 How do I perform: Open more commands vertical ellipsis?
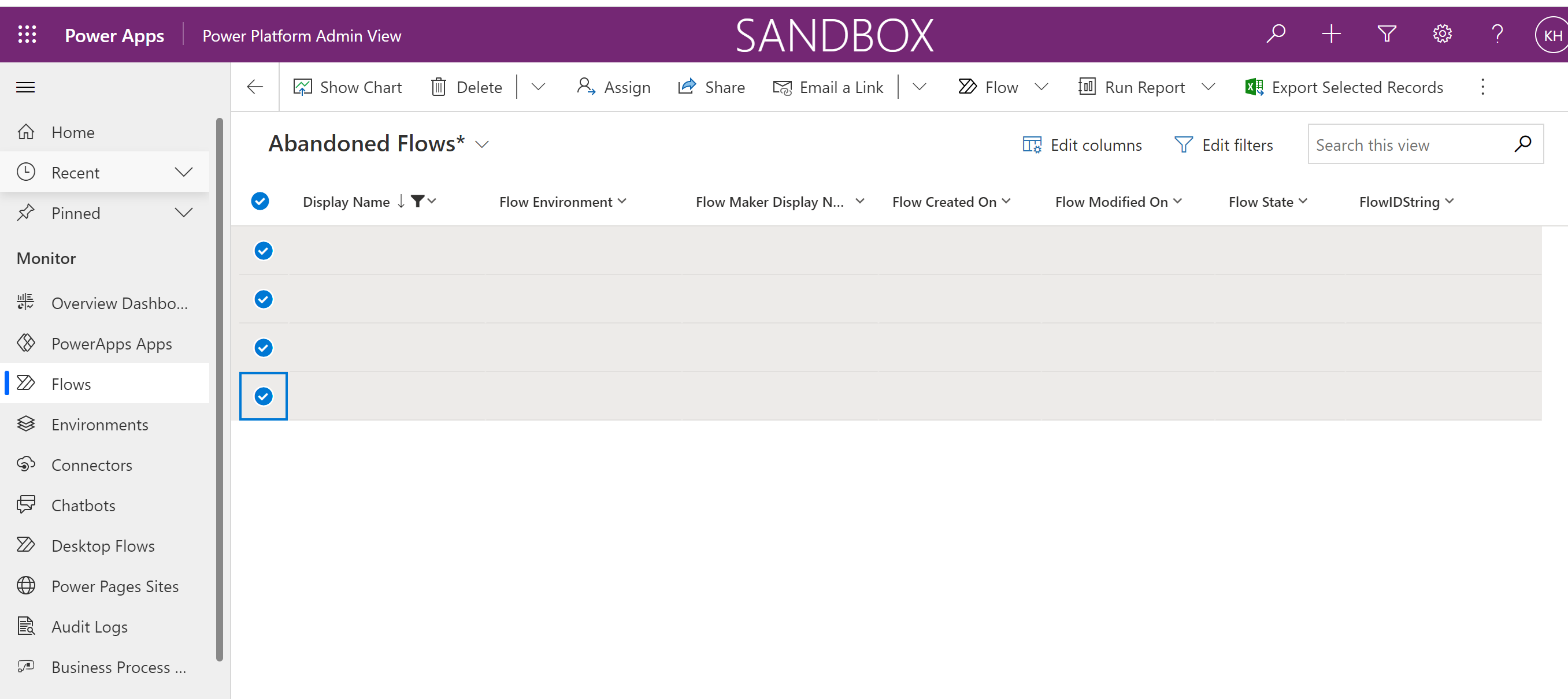click(1482, 87)
